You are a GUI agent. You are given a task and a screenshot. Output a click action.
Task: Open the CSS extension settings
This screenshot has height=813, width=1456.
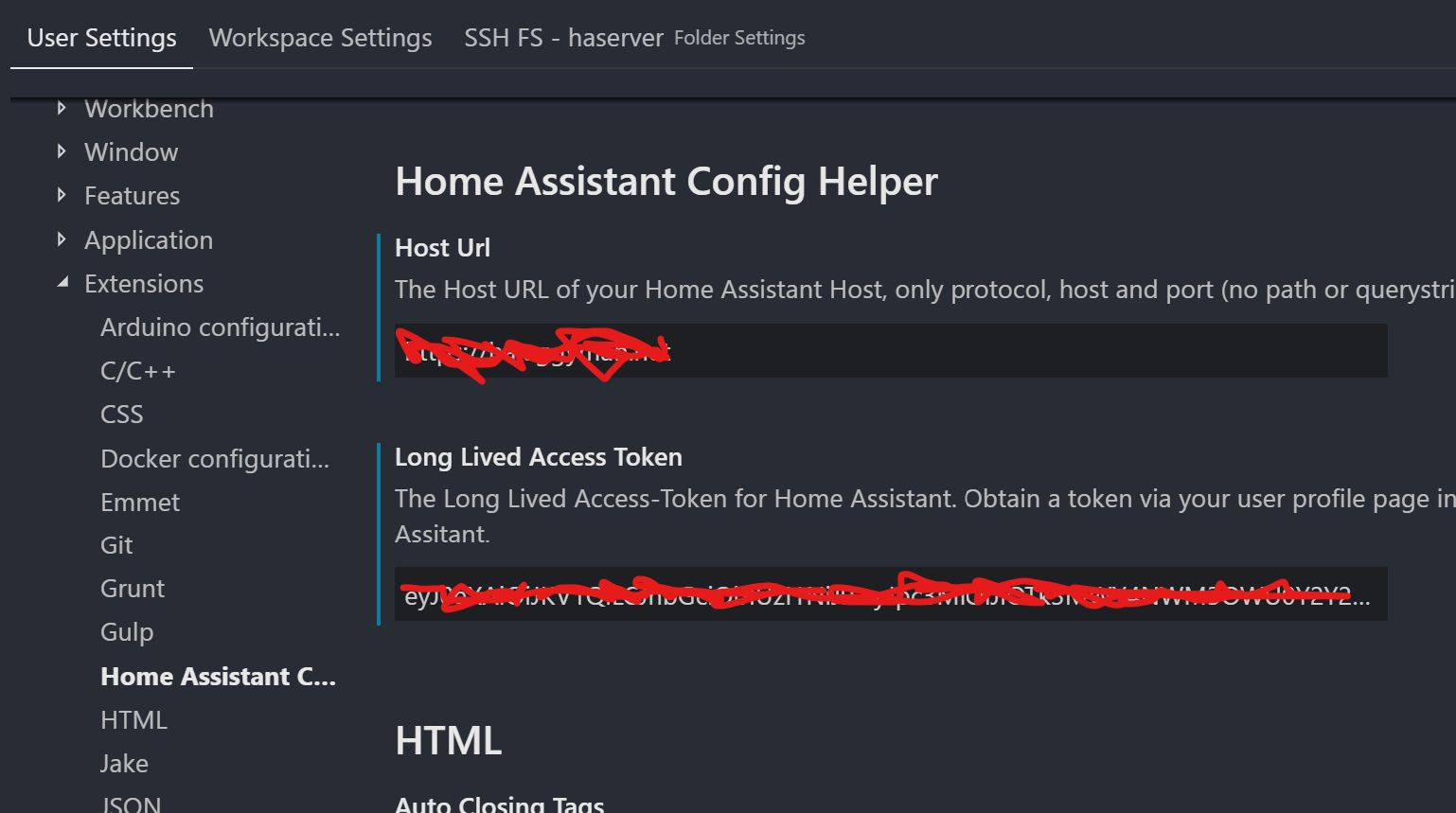[121, 414]
